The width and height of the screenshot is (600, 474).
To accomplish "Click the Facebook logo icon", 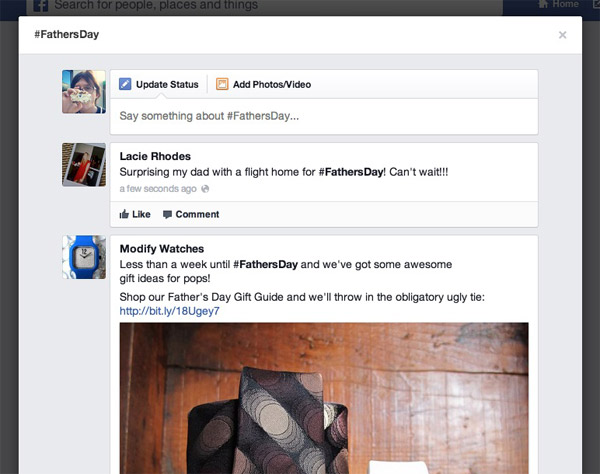I will click(41, 5).
